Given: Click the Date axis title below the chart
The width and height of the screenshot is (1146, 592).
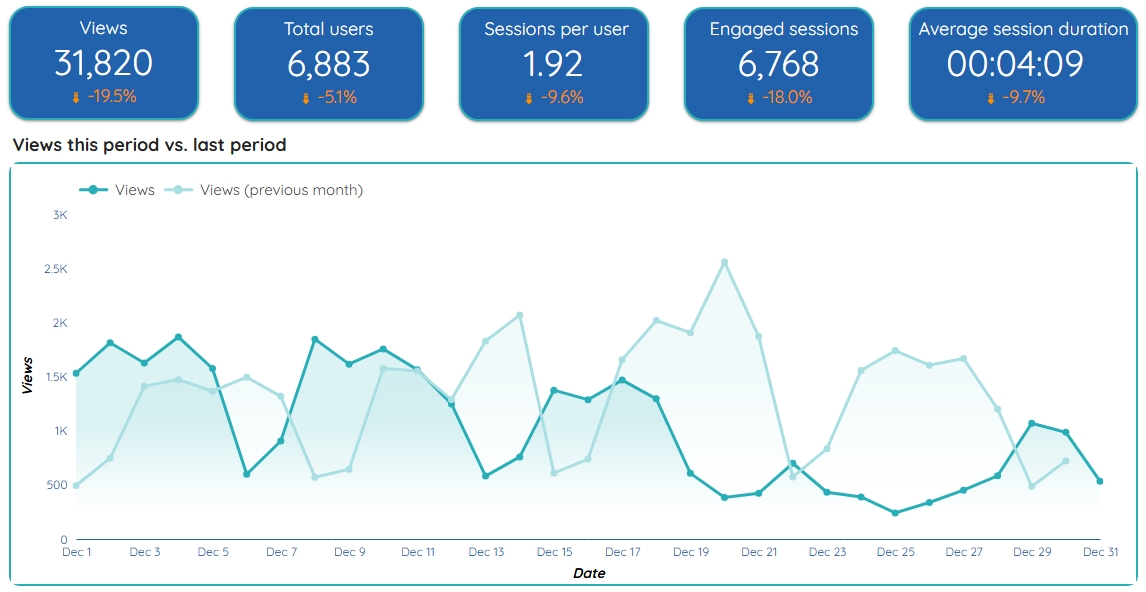Looking at the screenshot, I should (x=588, y=574).
